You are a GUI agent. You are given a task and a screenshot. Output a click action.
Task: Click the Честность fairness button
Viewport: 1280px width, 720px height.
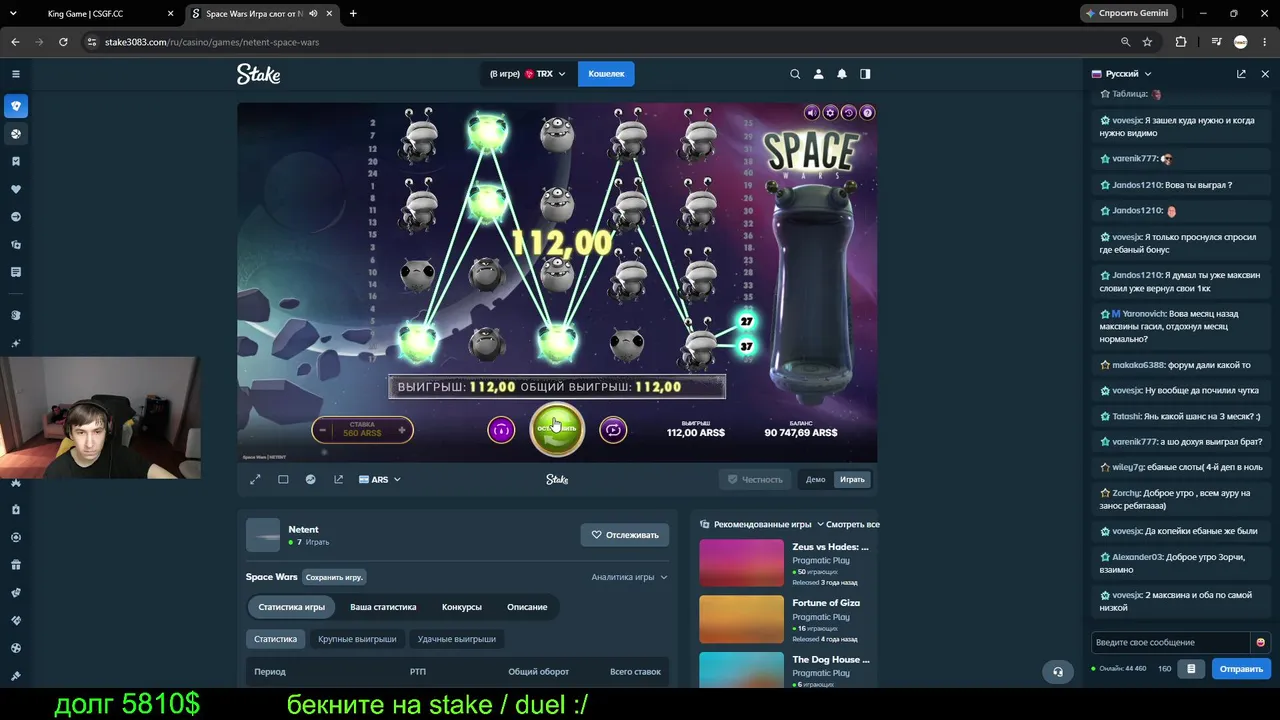(755, 480)
